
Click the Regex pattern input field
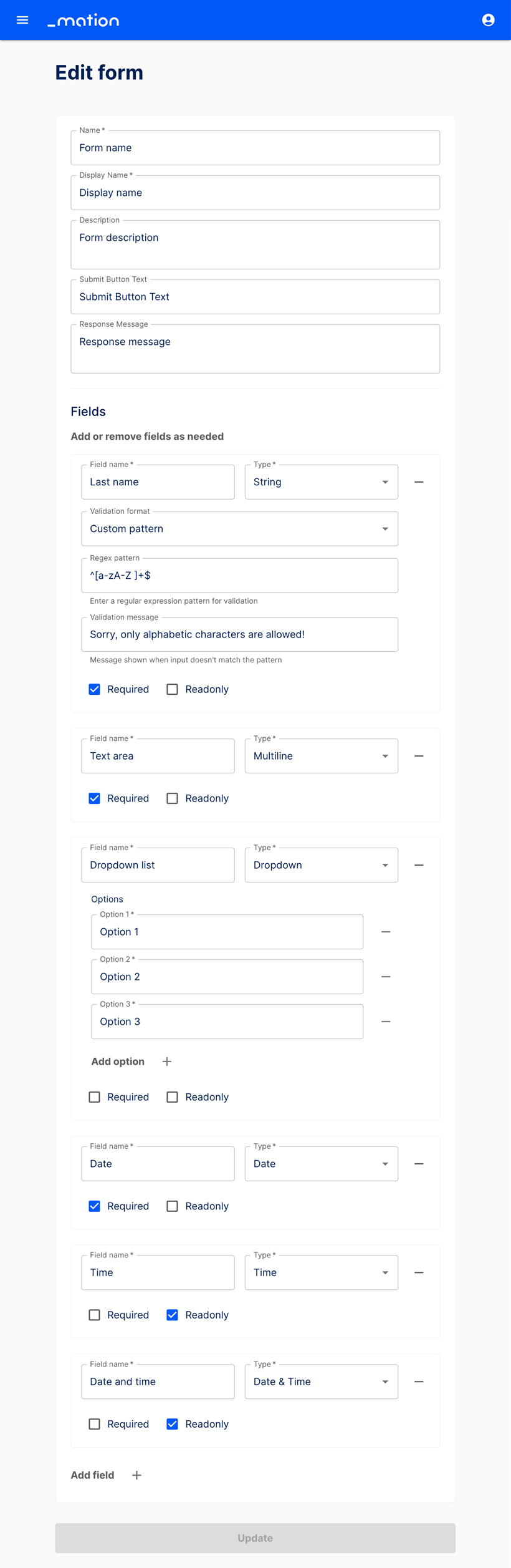coord(240,576)
